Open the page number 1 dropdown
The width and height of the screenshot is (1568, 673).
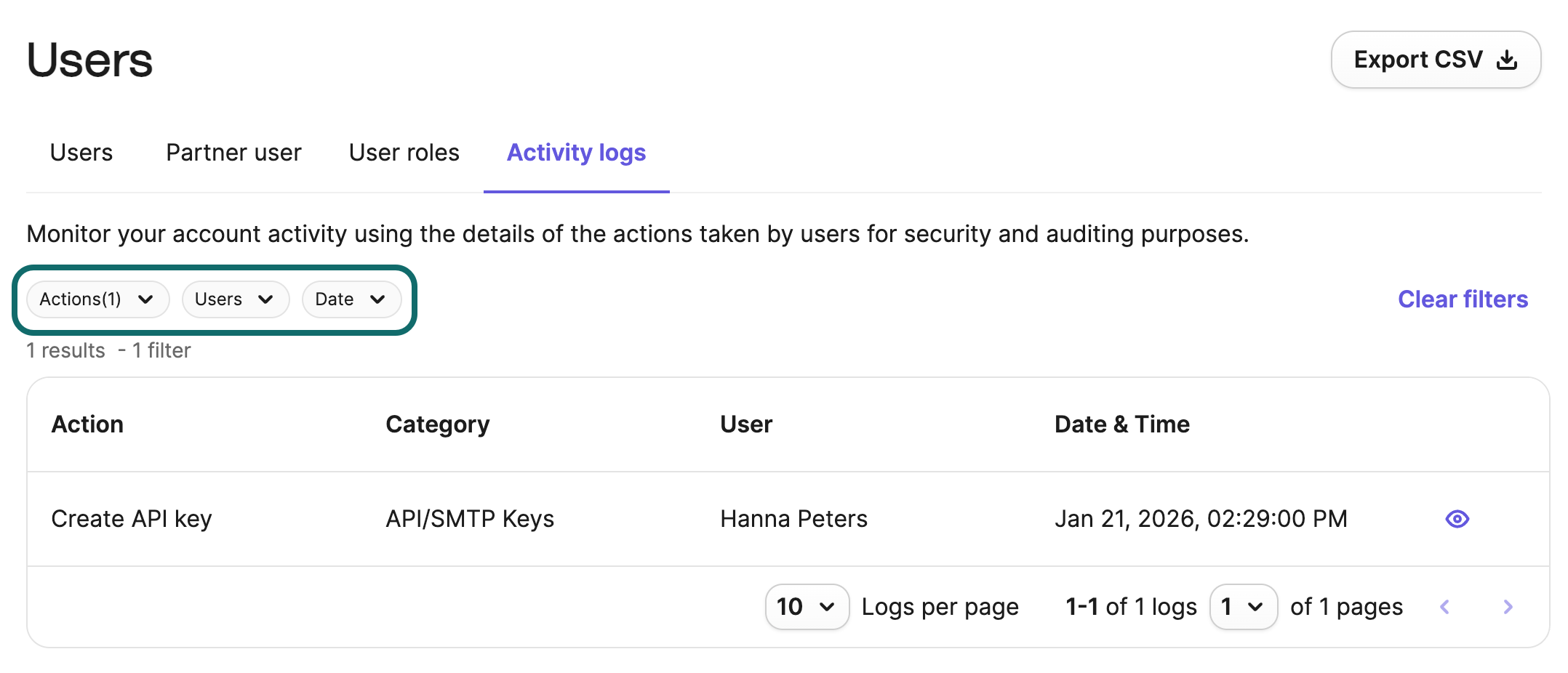click(1242, 607)
